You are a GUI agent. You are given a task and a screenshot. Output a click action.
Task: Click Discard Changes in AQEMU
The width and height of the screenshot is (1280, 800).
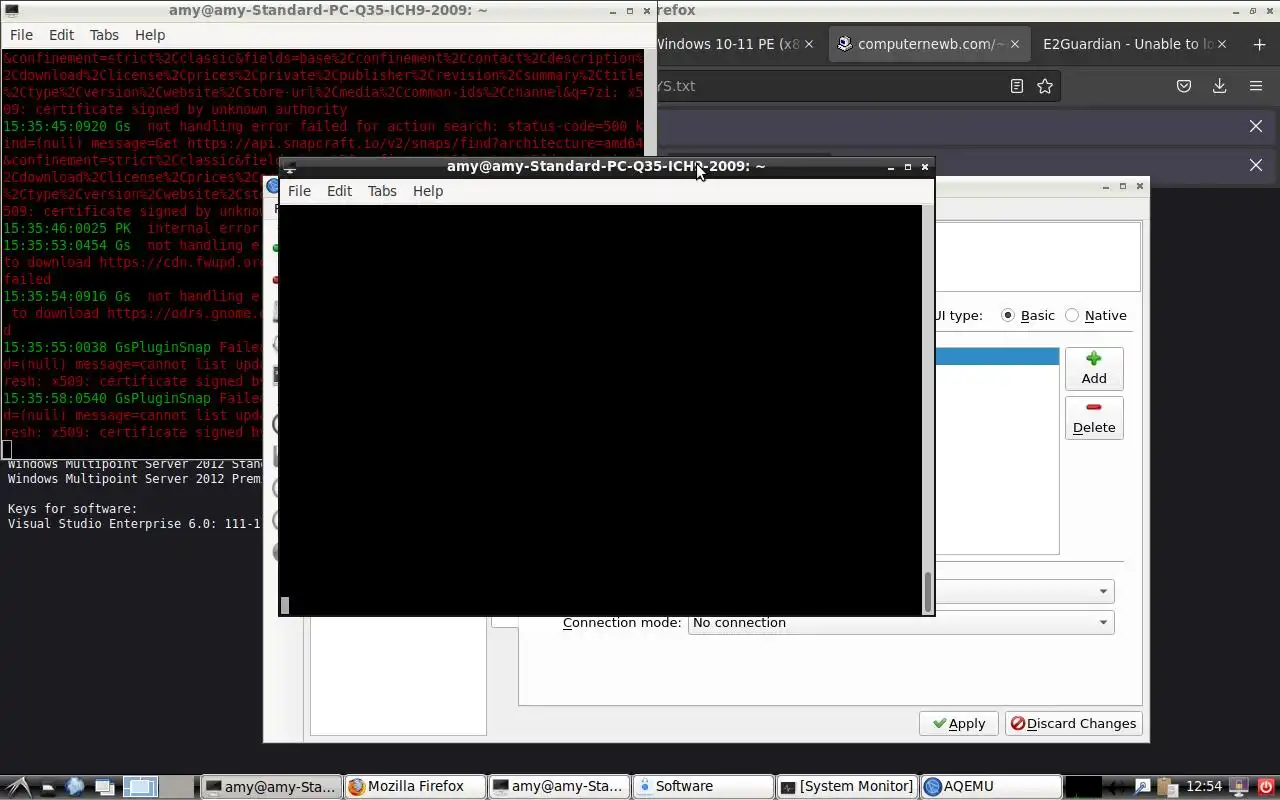coord(1074,723)
